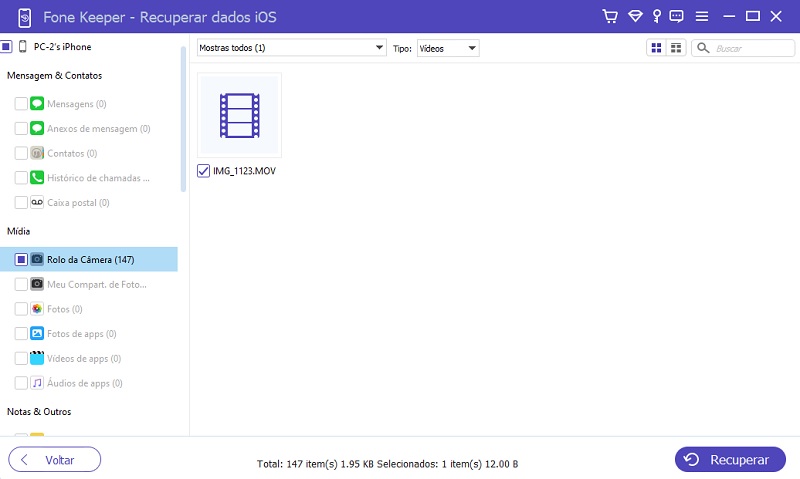The height and width of the screenshot is (479, 800).
Task: Click the PC-2's iPhone device label
Action: click(x=62, y=46)
